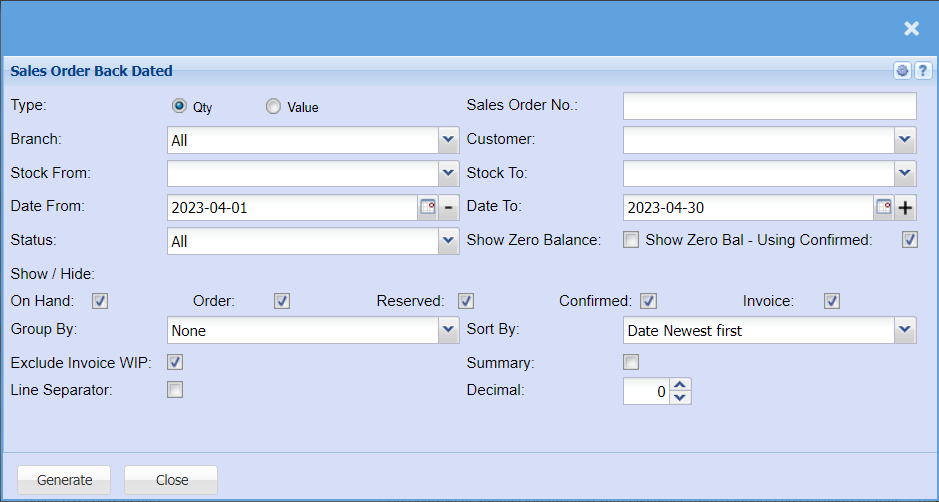Open the help question mark icon

click(923, 71)
